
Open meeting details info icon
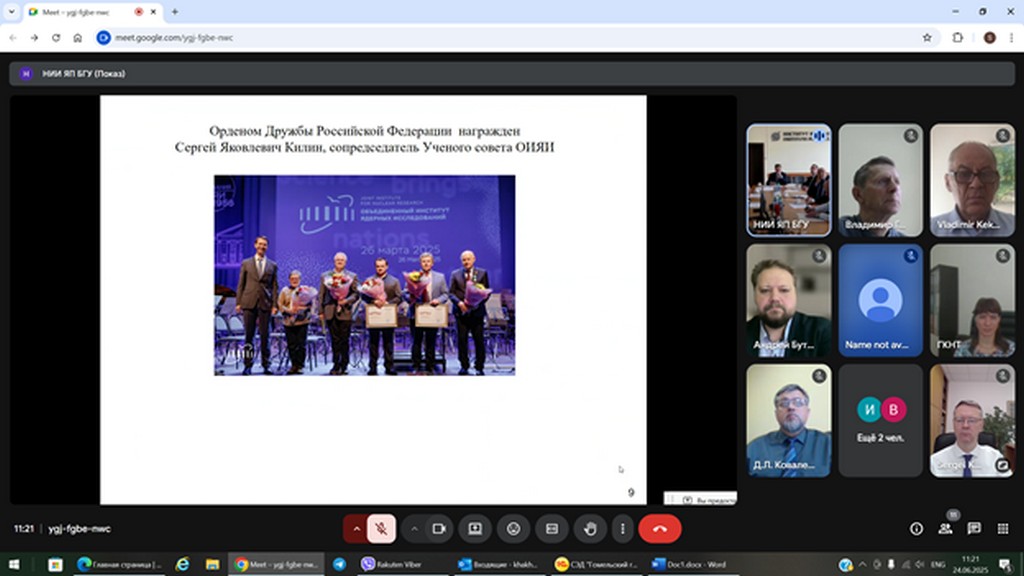916,528
